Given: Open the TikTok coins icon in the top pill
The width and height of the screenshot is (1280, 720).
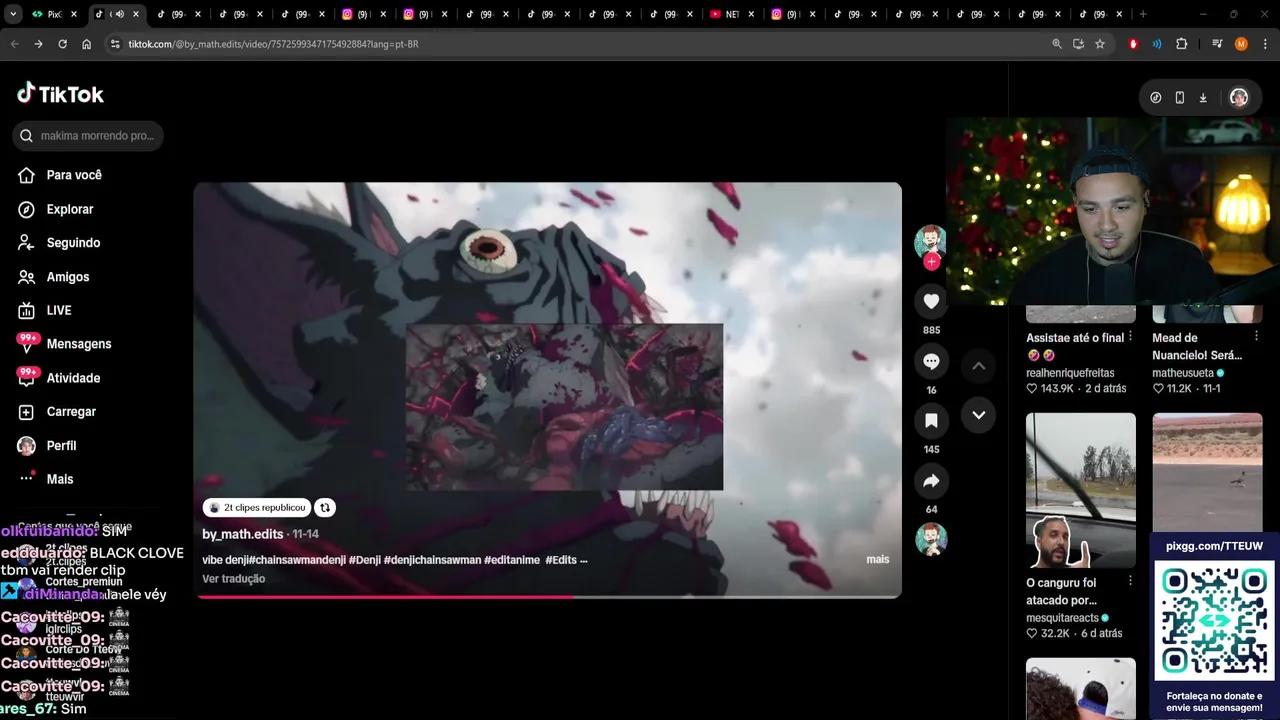Looking at the screenshot, I should point(1156,97).
